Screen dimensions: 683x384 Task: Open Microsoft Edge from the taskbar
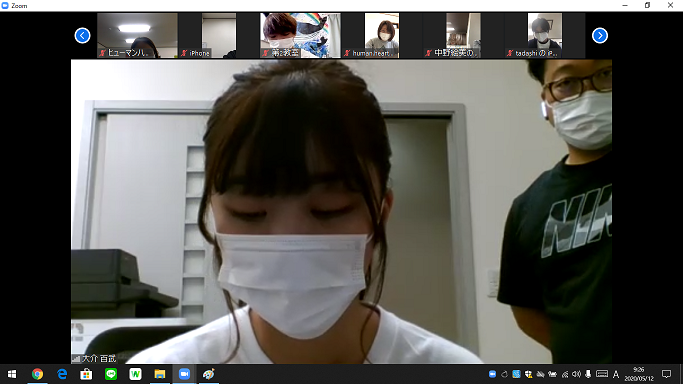(x=62, y=374)
